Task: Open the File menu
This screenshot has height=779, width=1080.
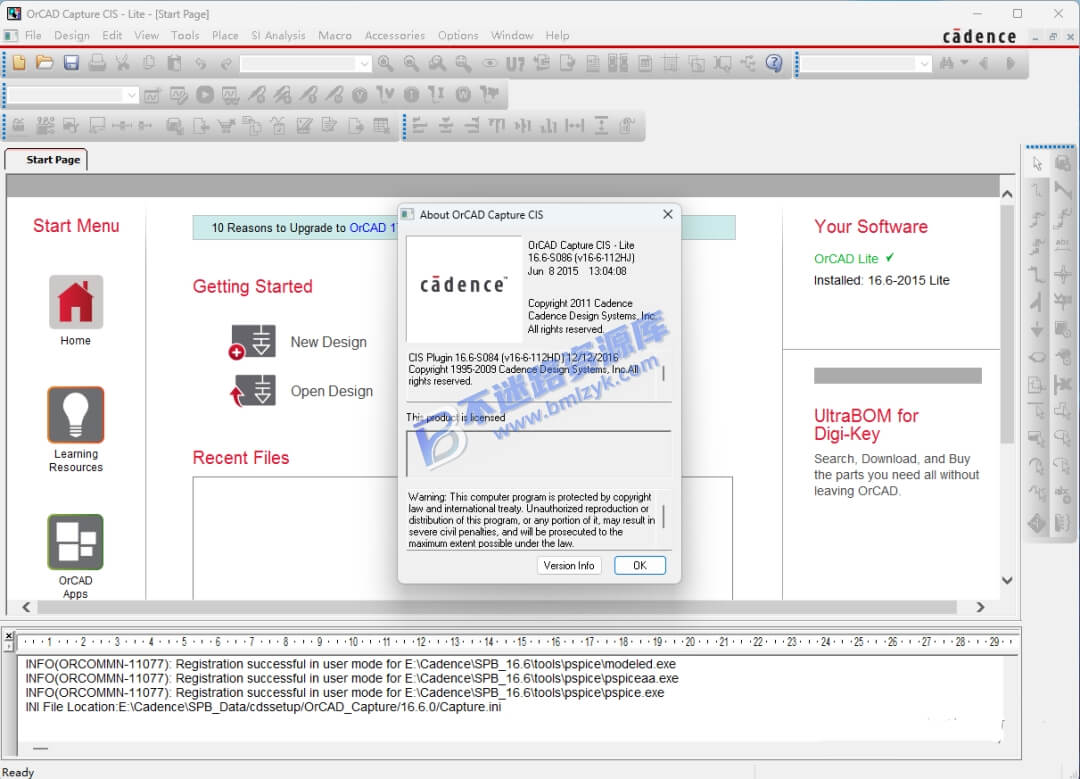Action: tap(33, 36)
